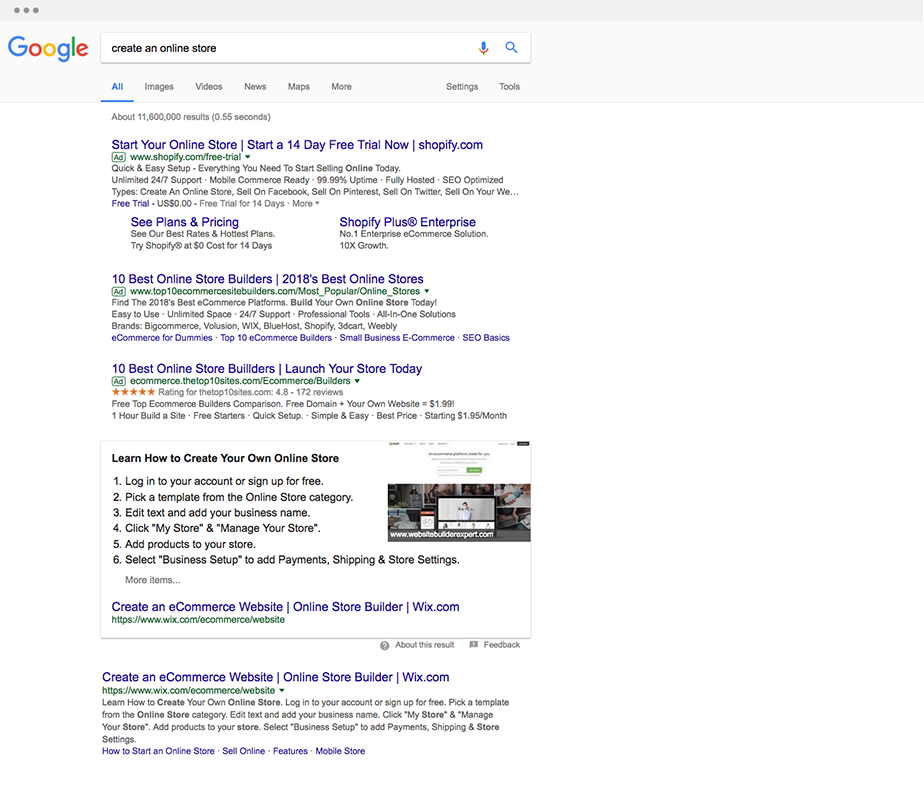Click 'Brands: Bigcommerce, Volusion, WIX' text line

(x=254, y=326)
